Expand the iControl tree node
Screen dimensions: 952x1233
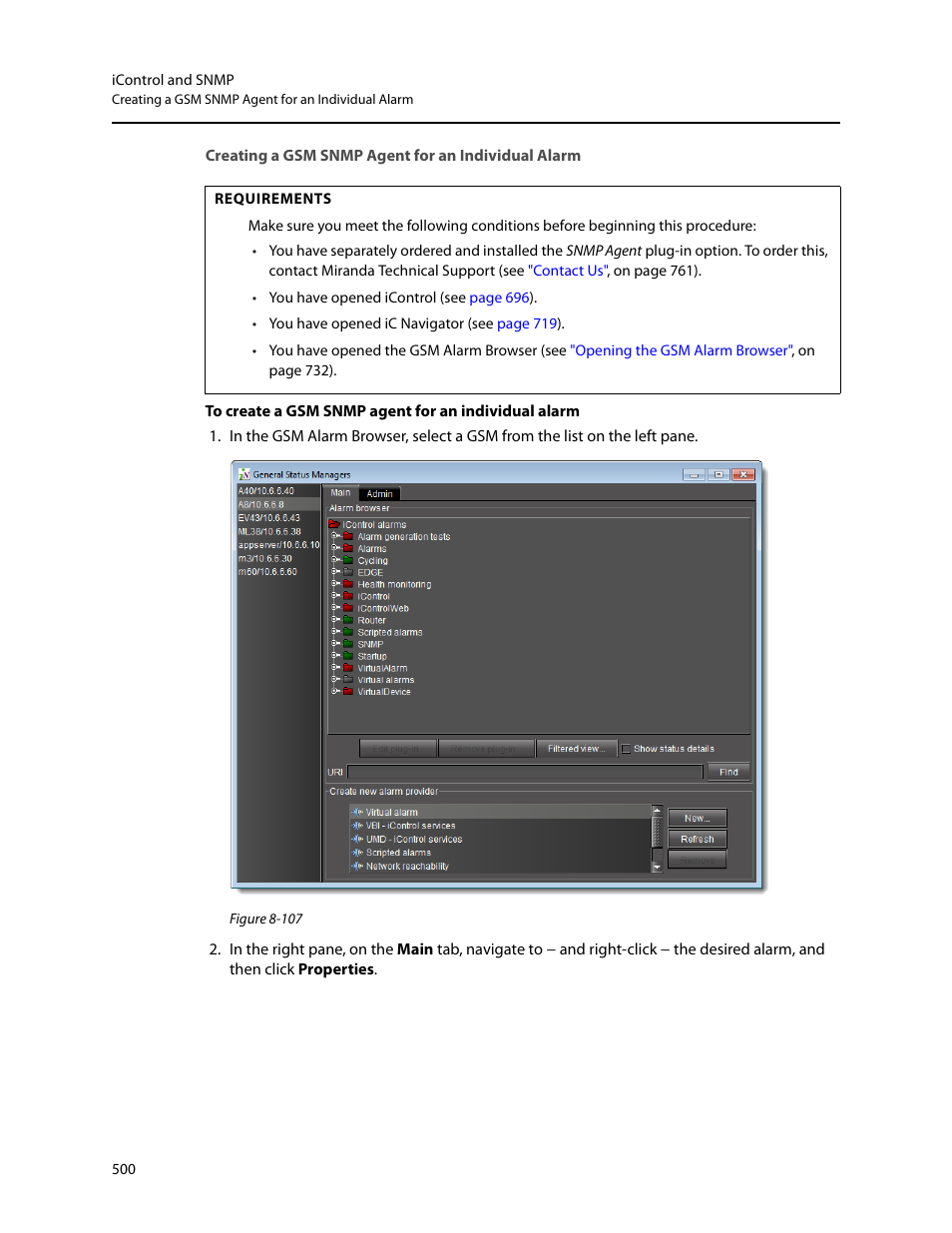(x=335, y=596)
